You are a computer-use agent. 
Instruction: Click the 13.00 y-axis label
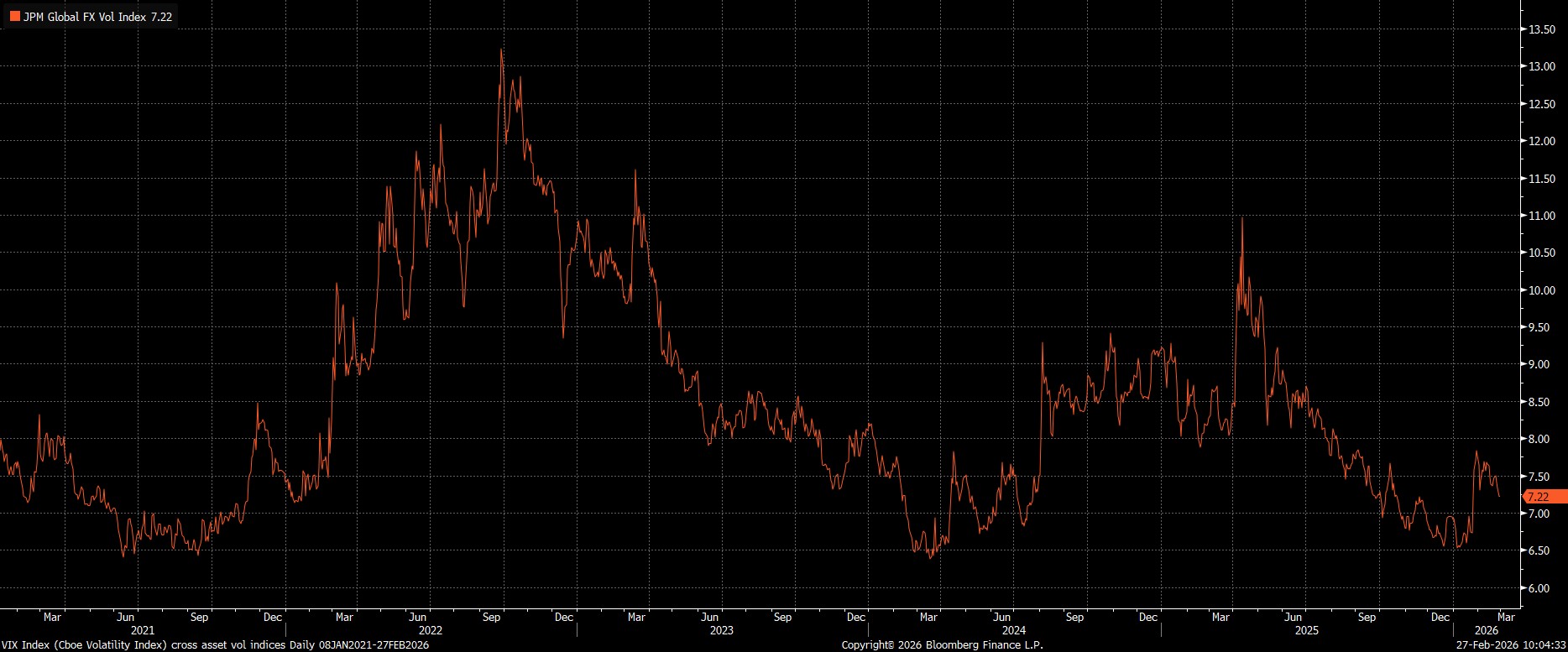click(x=1542, y=66)
